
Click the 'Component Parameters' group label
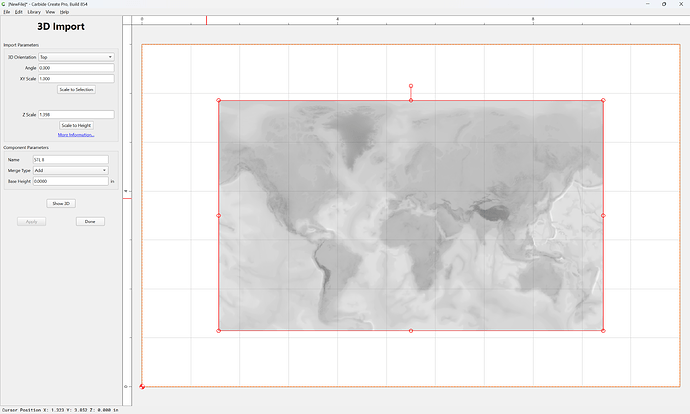click(26, 147)
